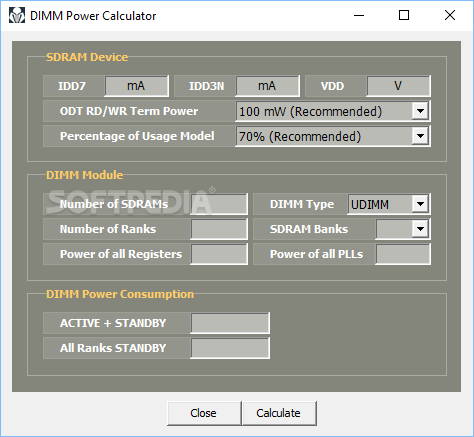Viewport: 474px width, 437px height.
Task: Click the Number of Ranks input field
Action: point(219,229)
